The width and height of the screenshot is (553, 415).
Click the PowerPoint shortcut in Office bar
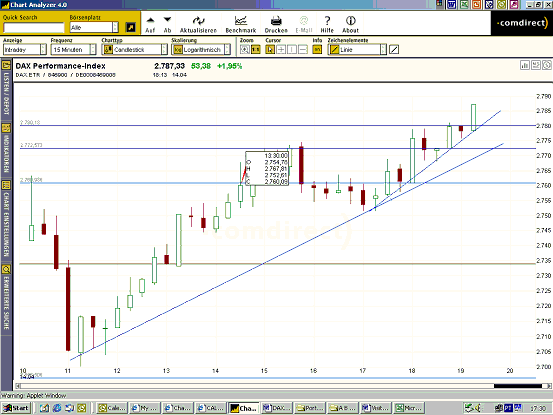(476, 4)
